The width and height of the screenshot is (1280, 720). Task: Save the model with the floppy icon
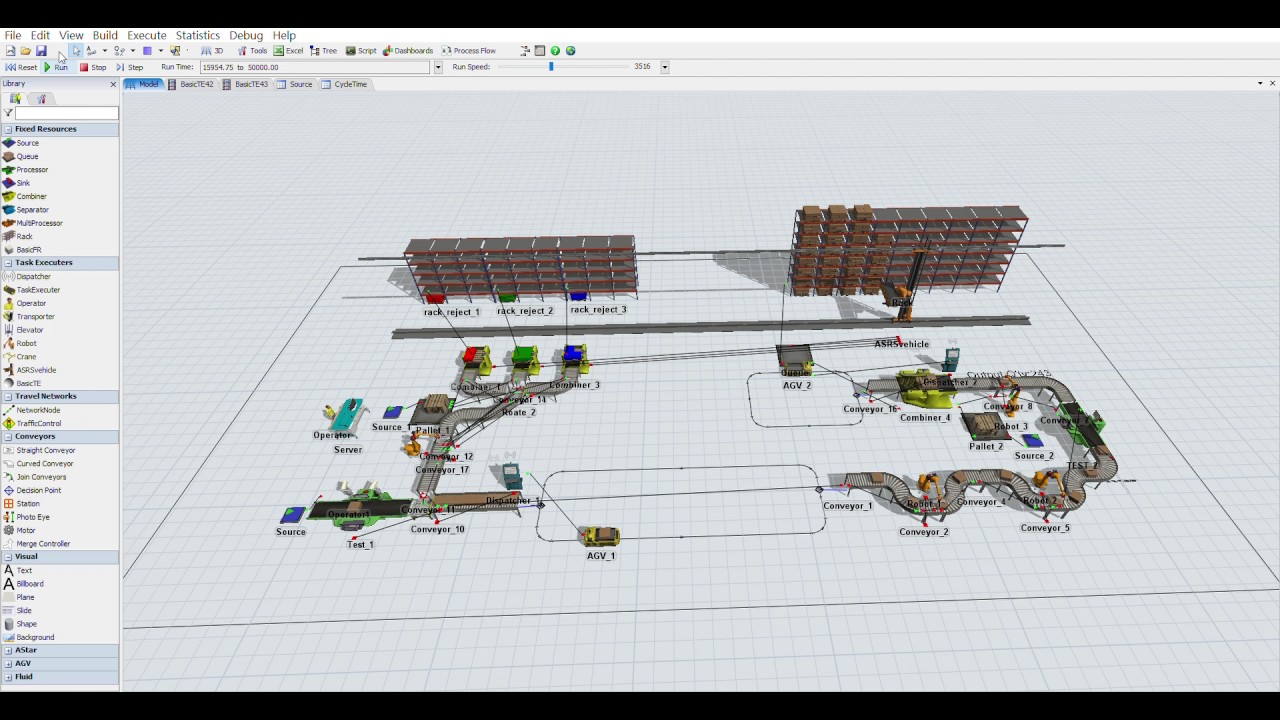(x=41, y=51)
